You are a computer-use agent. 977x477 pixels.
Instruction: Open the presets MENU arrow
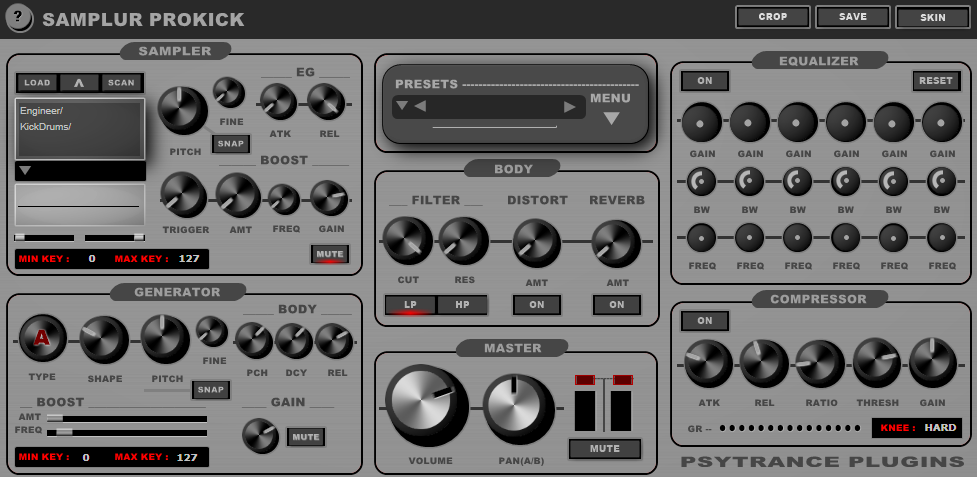pos(611,118)
